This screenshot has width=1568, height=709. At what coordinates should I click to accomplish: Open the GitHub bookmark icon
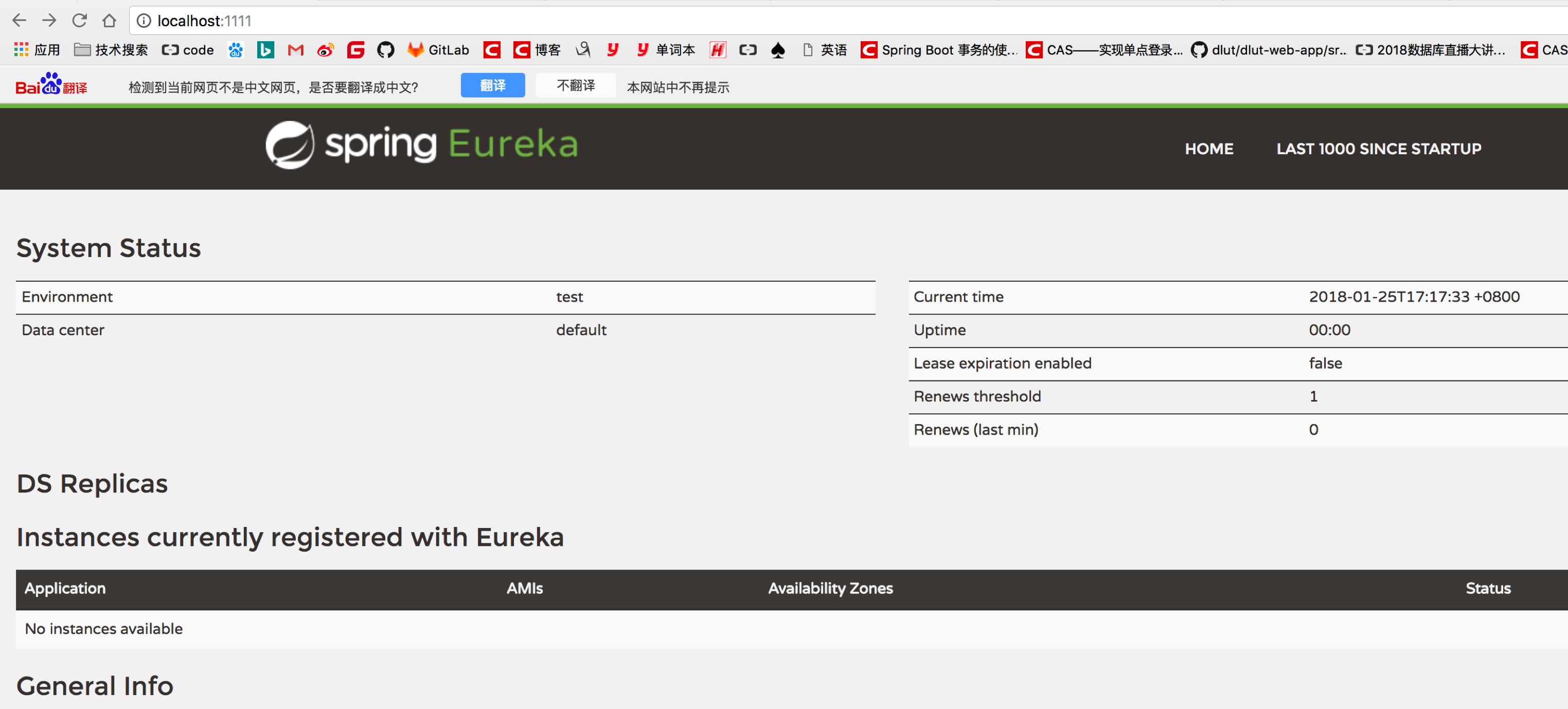click(385, 50)
